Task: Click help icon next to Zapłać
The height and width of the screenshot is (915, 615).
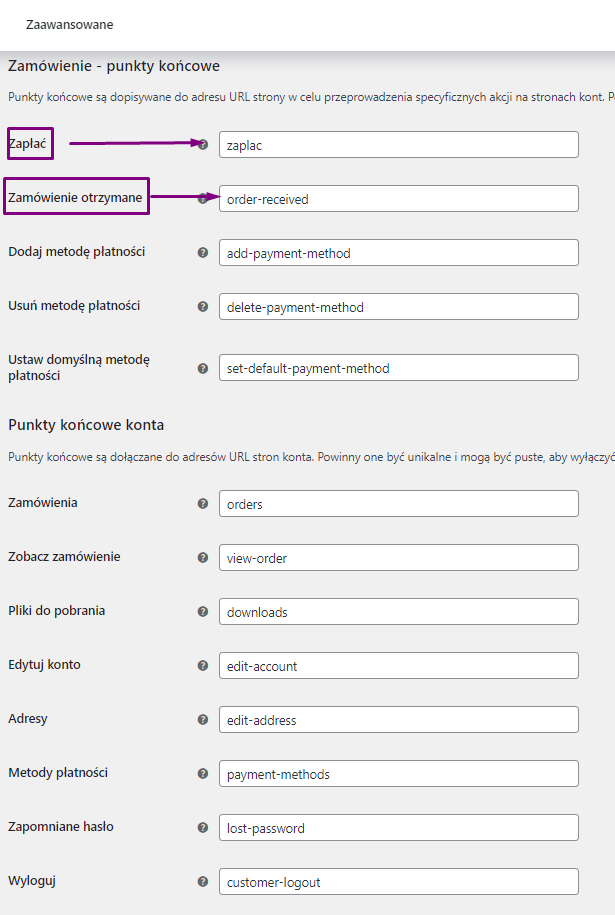Action: [x=203, y=144]
